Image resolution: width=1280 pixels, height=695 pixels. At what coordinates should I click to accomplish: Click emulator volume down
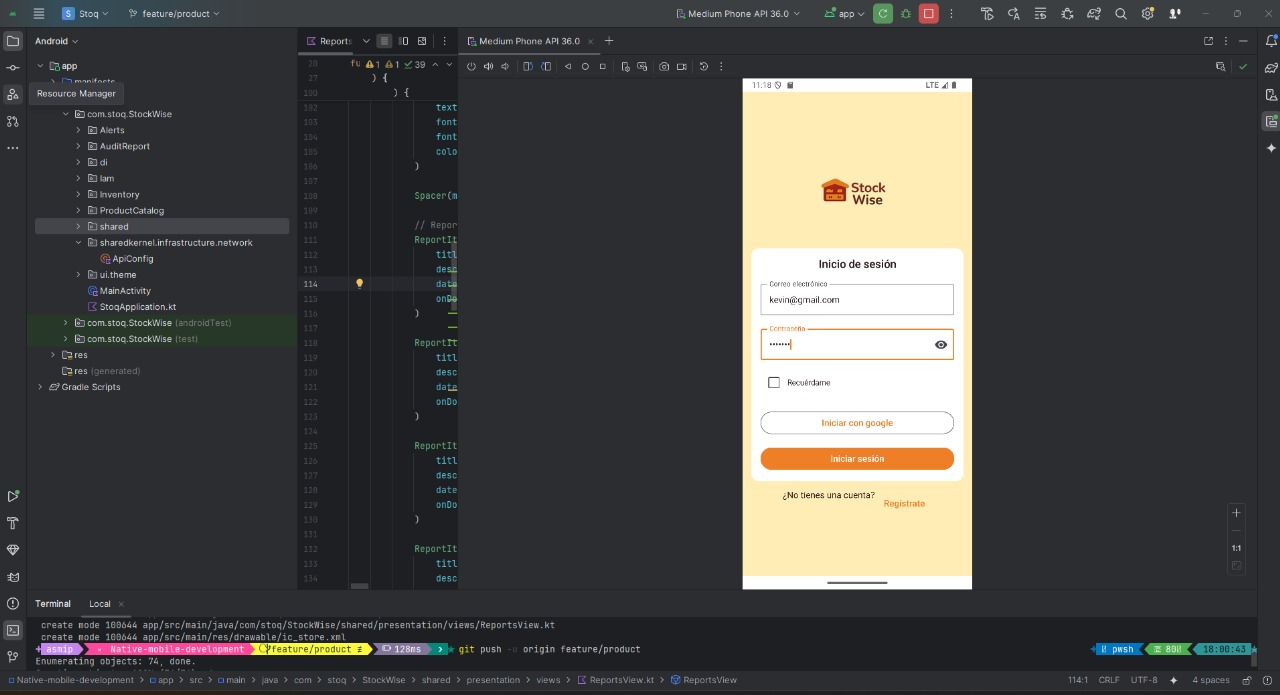505,67
